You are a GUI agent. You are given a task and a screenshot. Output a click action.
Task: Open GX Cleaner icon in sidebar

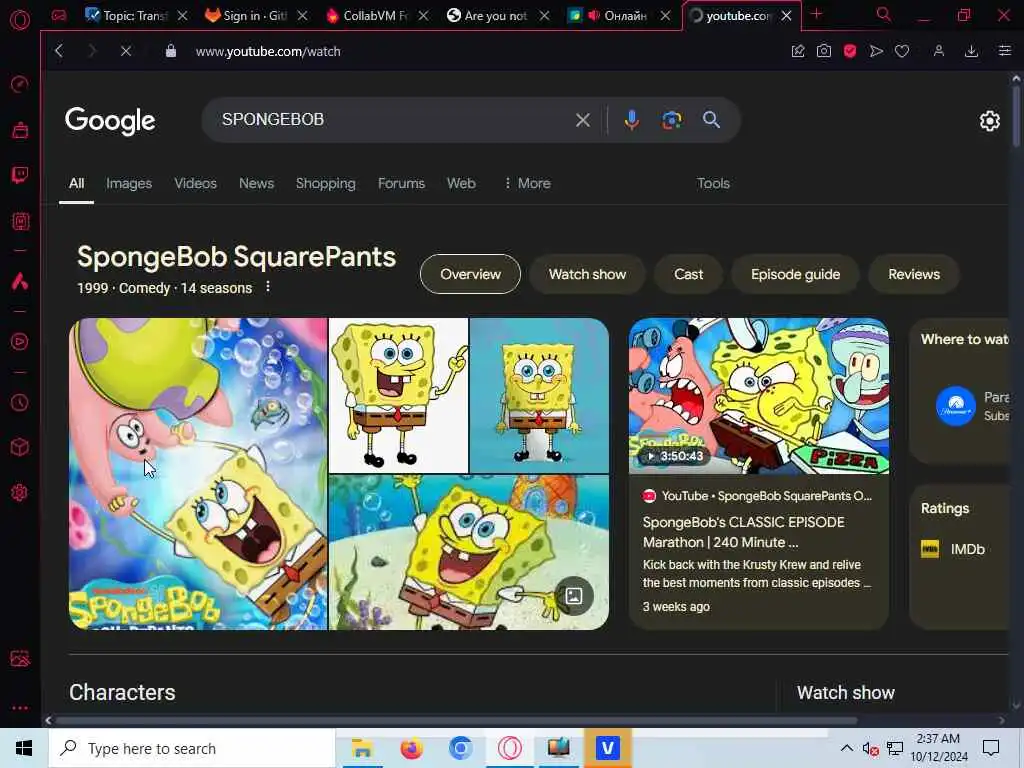click(20, 130)
